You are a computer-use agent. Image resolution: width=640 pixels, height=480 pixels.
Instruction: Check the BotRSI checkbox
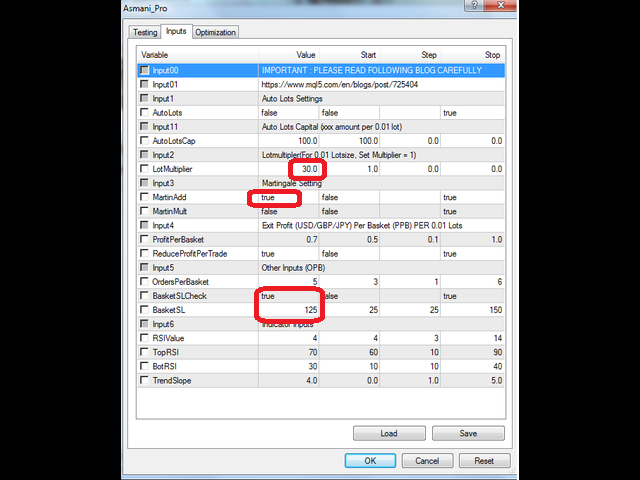(144, 366)
